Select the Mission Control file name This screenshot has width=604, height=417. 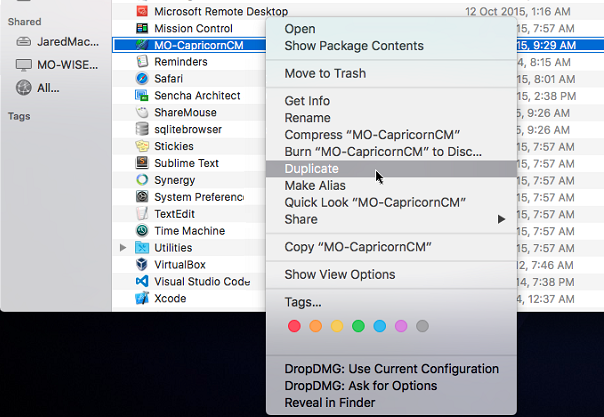[x=193, y=28]
